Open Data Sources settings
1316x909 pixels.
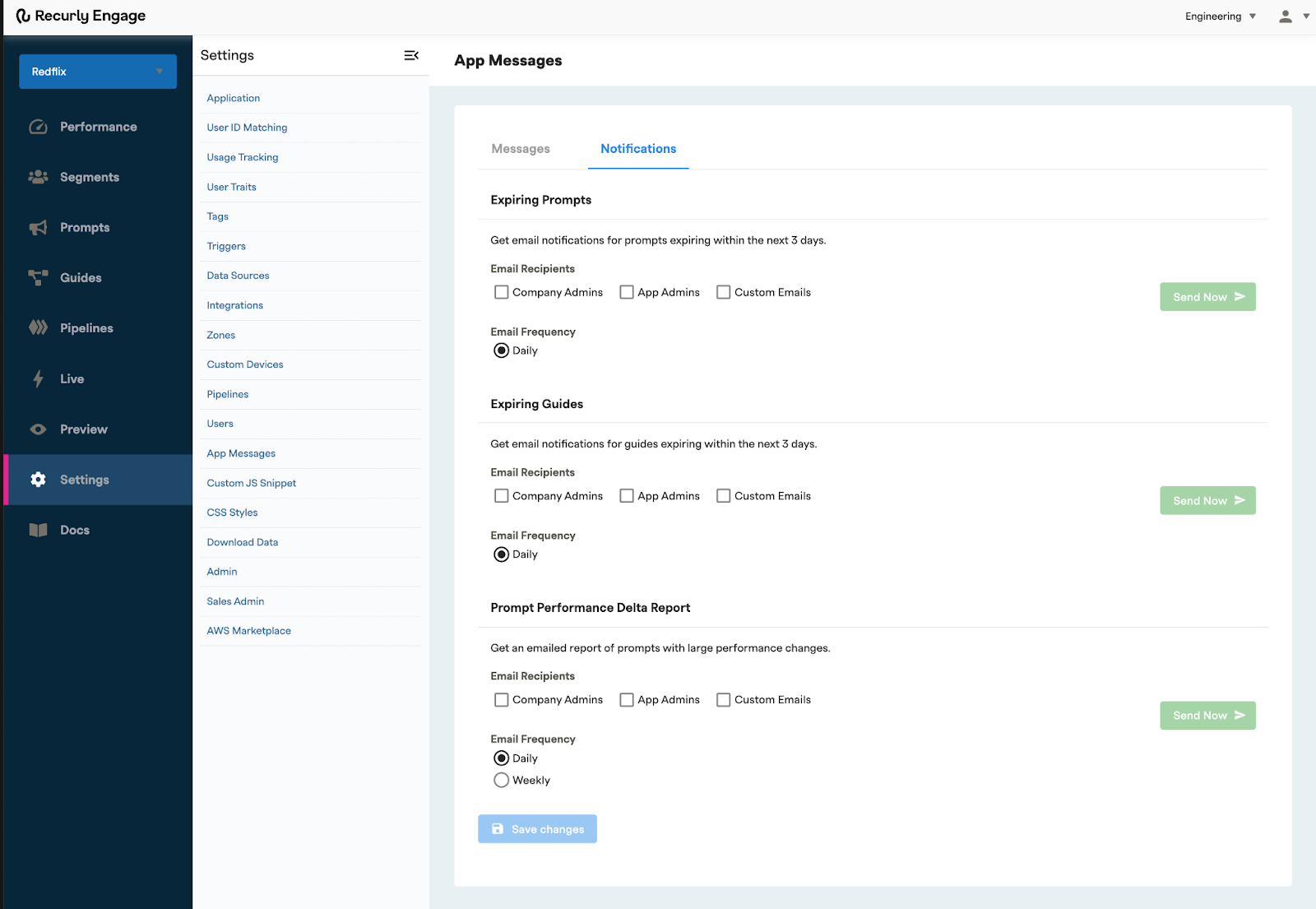238,276
